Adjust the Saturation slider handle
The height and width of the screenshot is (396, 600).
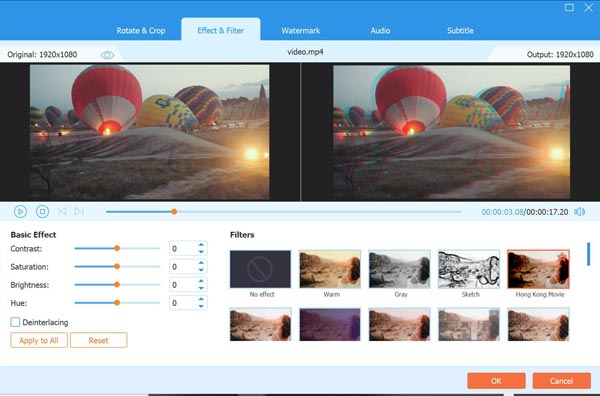click(x=117, y=266)
